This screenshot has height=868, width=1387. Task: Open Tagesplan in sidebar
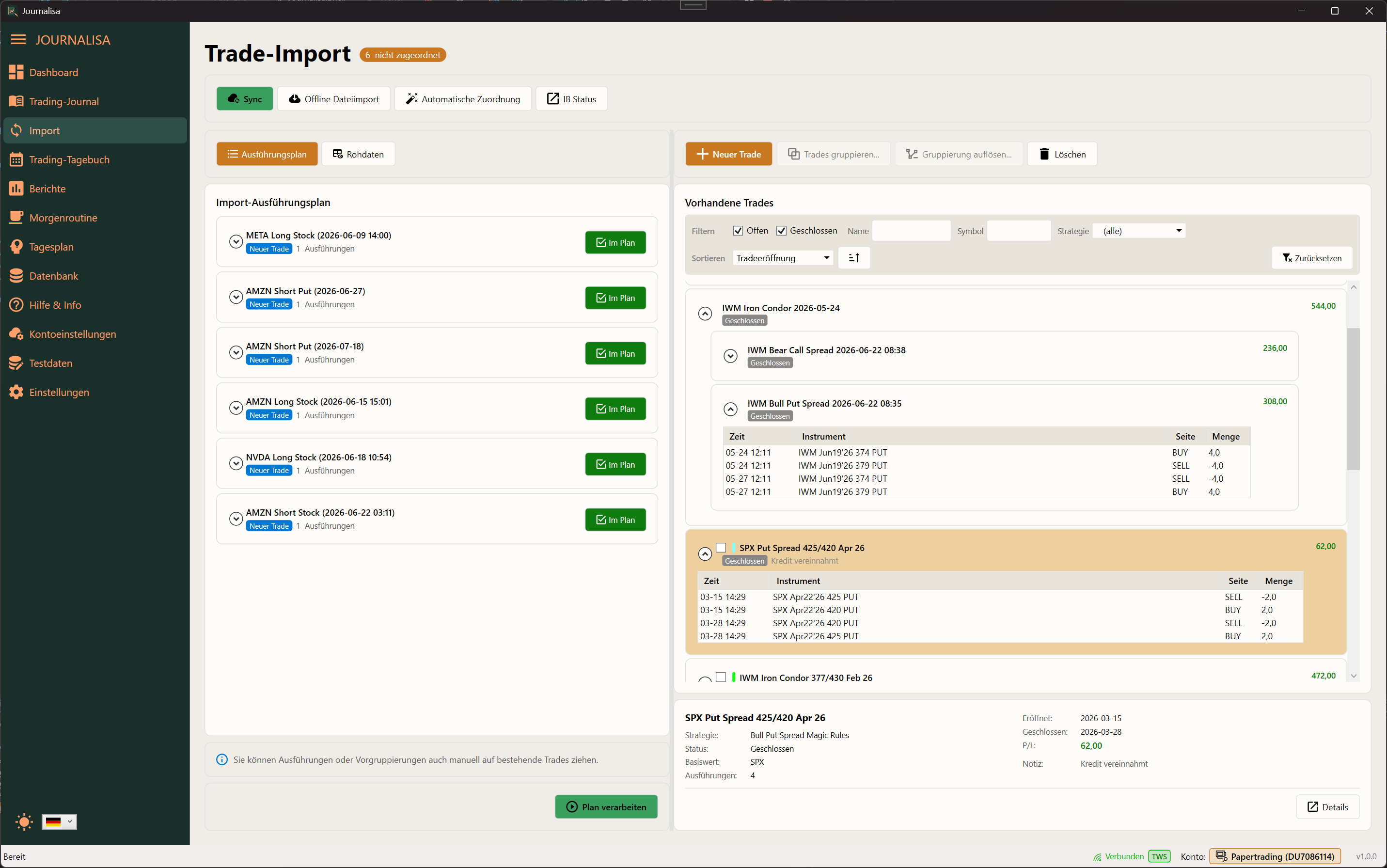(95, 247)
